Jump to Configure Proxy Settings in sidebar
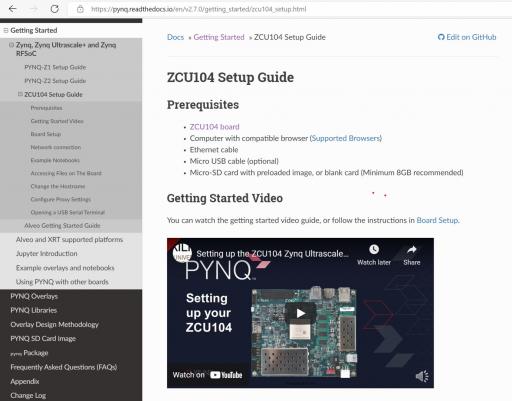Screen dimensions: 512x401 click(x=61, y=199)
